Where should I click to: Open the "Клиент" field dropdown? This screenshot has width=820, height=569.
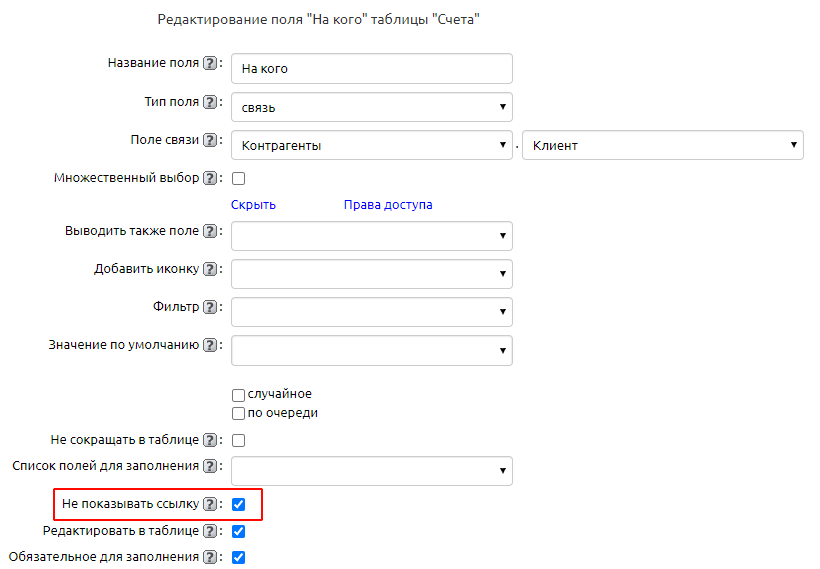coord(662,145)
